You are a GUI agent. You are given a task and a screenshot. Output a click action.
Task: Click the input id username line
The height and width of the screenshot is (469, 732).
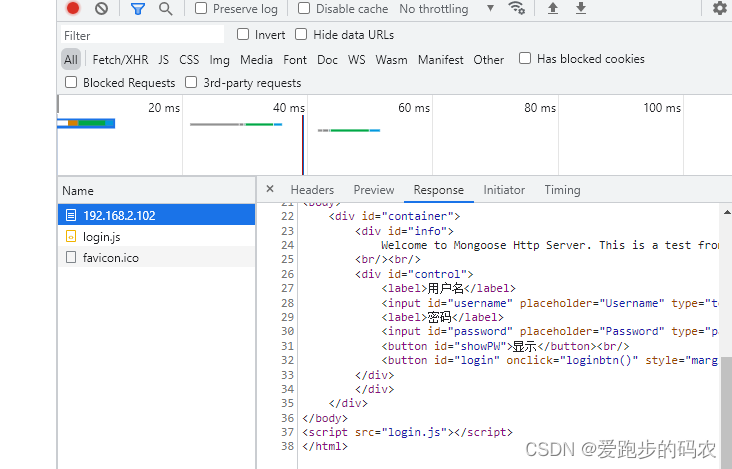549,303
